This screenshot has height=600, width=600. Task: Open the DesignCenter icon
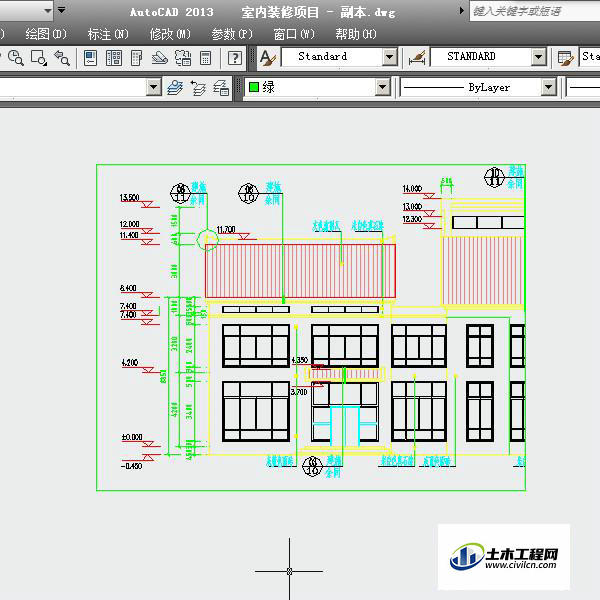(114, 58)
